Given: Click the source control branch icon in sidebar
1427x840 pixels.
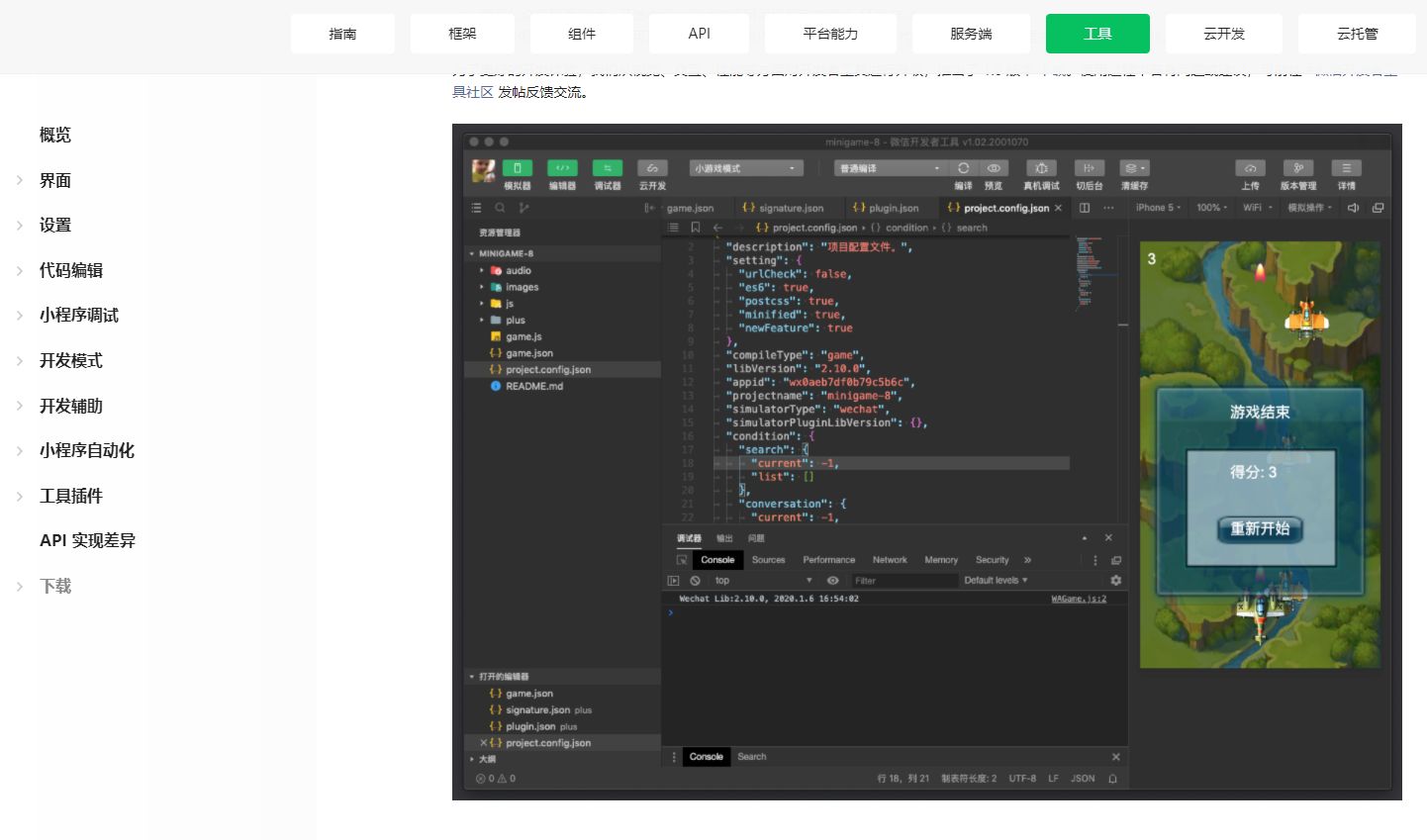Looking at the screenshot, I should pos(524,208).
